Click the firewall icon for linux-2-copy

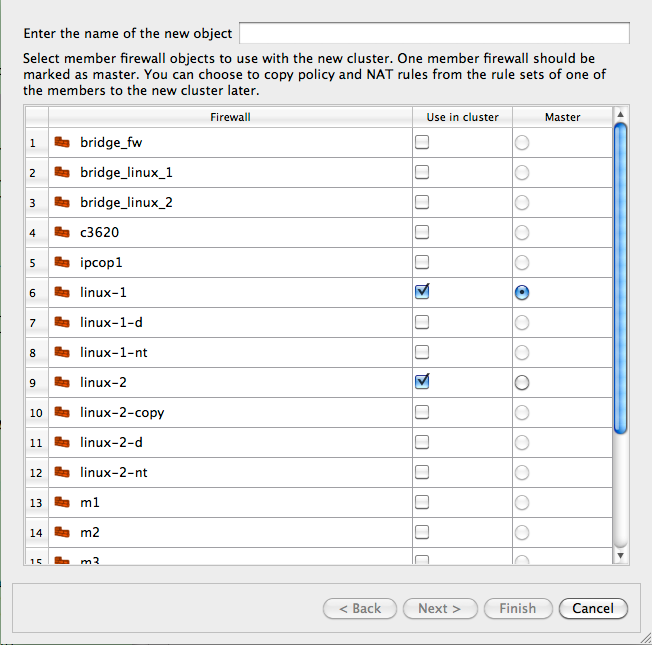click(x=62, y=412)
